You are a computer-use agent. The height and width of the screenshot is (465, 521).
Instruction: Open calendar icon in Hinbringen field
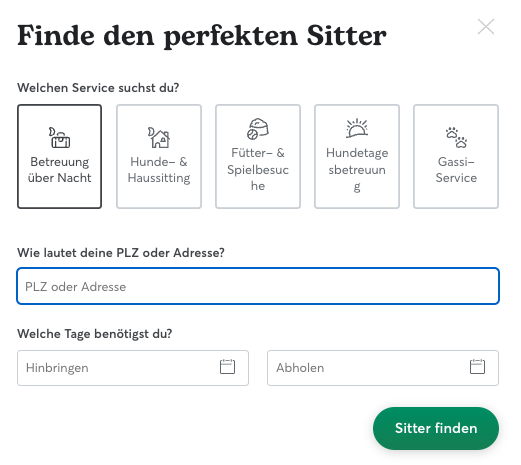227,367
